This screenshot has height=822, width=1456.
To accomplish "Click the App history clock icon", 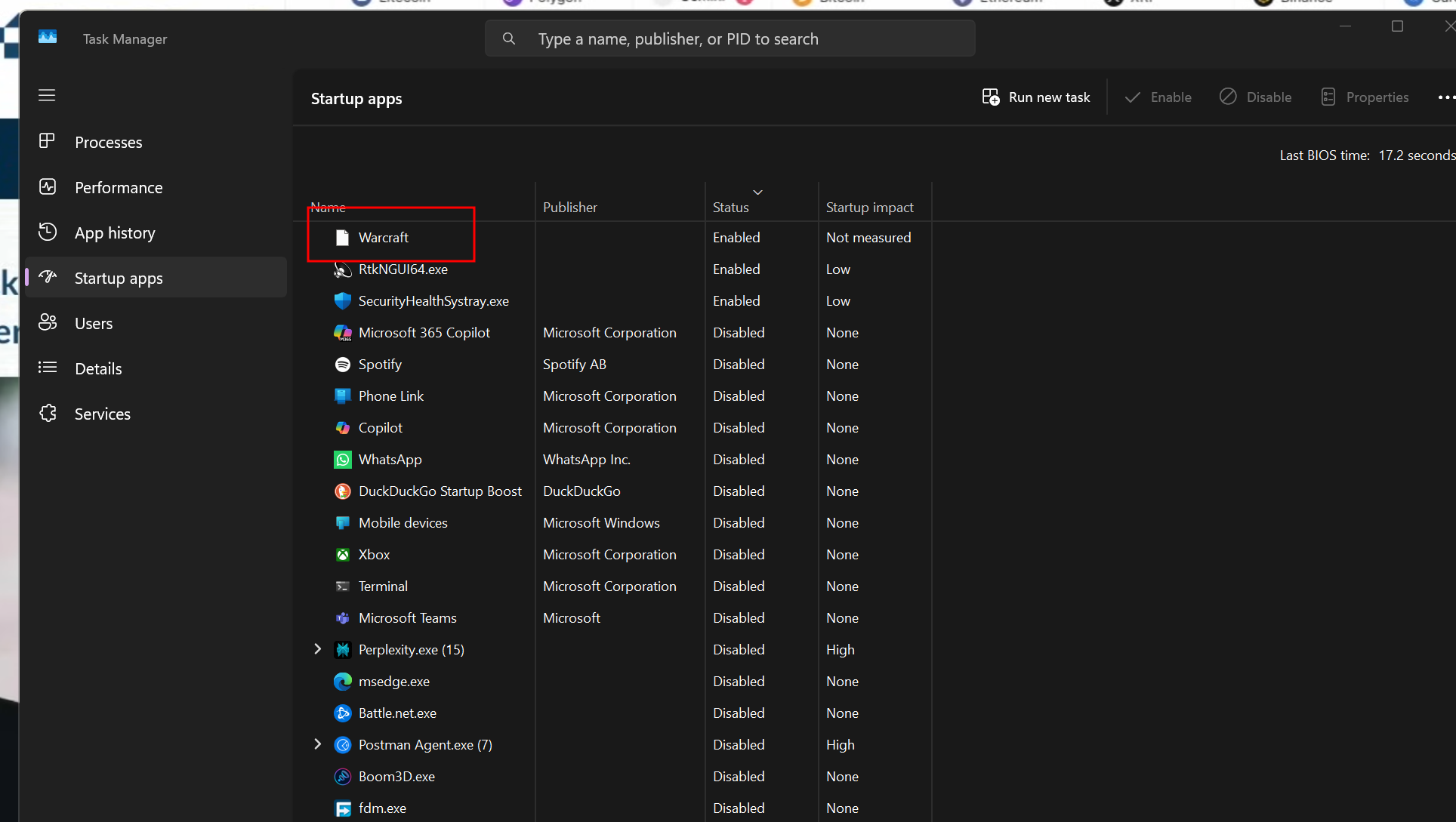I will tap(48, 232).
